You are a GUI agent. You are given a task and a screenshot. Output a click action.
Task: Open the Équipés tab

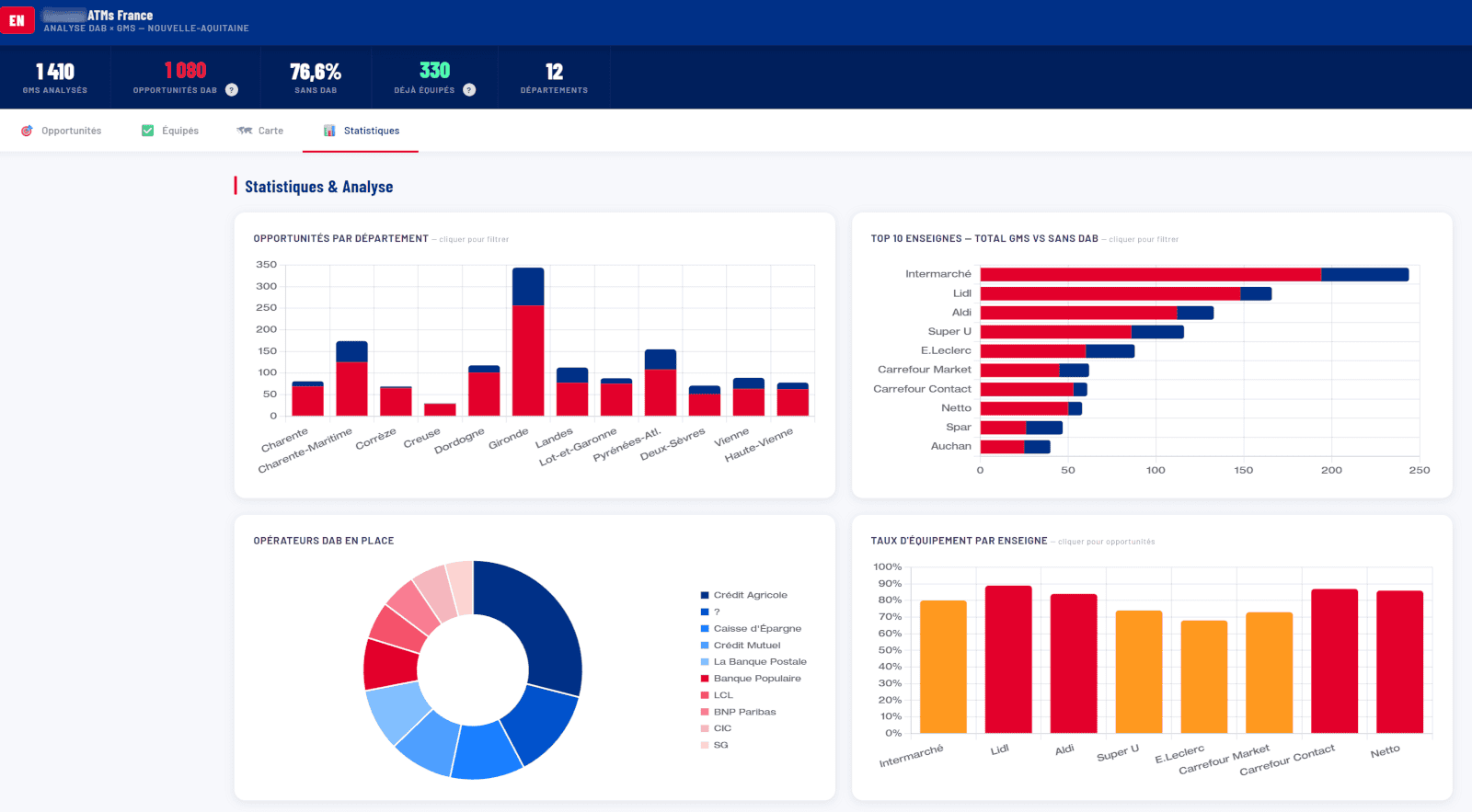pos(170,131)
